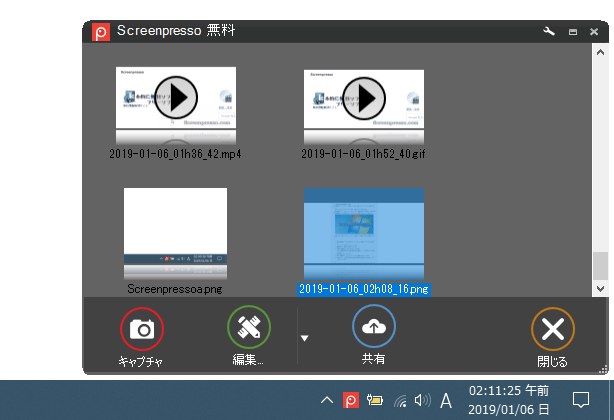Open the Edit pencil-and-ruler icon

point(249,327)
